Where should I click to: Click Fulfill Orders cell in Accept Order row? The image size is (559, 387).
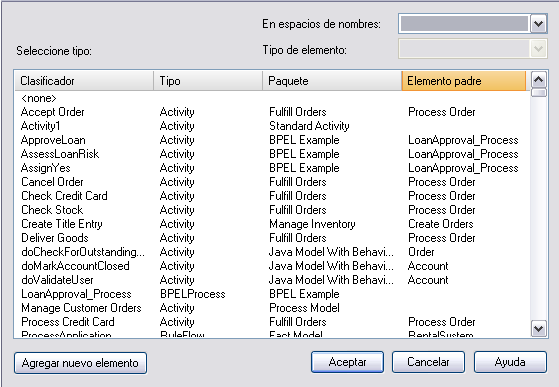pyautogui.click(x=298, y=112)
